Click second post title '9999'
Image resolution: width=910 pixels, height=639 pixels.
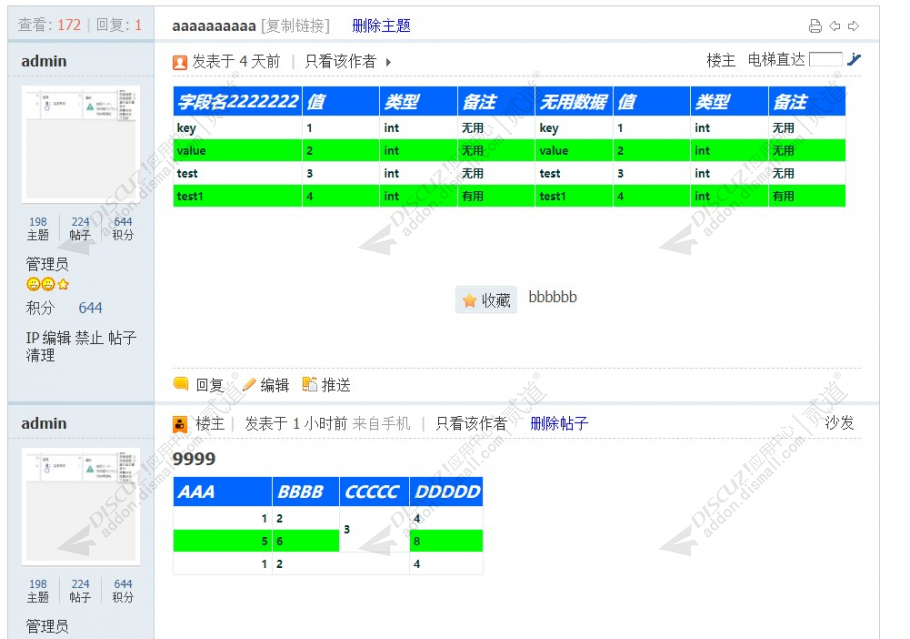(x=194, y=459)
